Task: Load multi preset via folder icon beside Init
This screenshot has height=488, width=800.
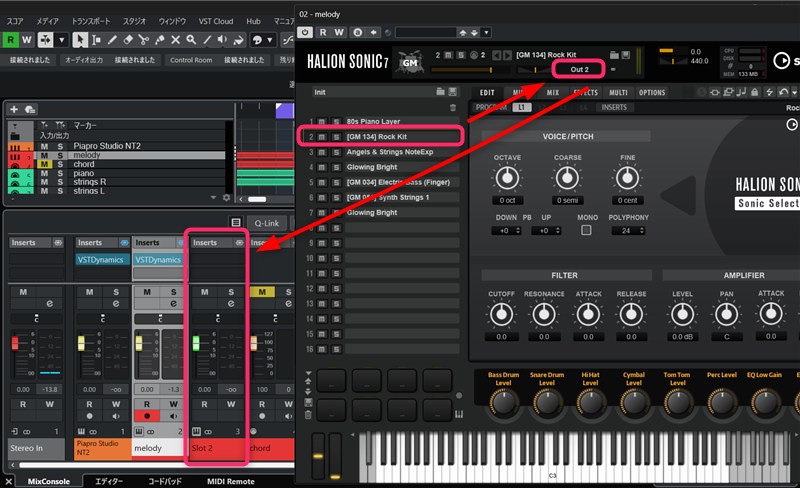Action: tap(440, 92)
